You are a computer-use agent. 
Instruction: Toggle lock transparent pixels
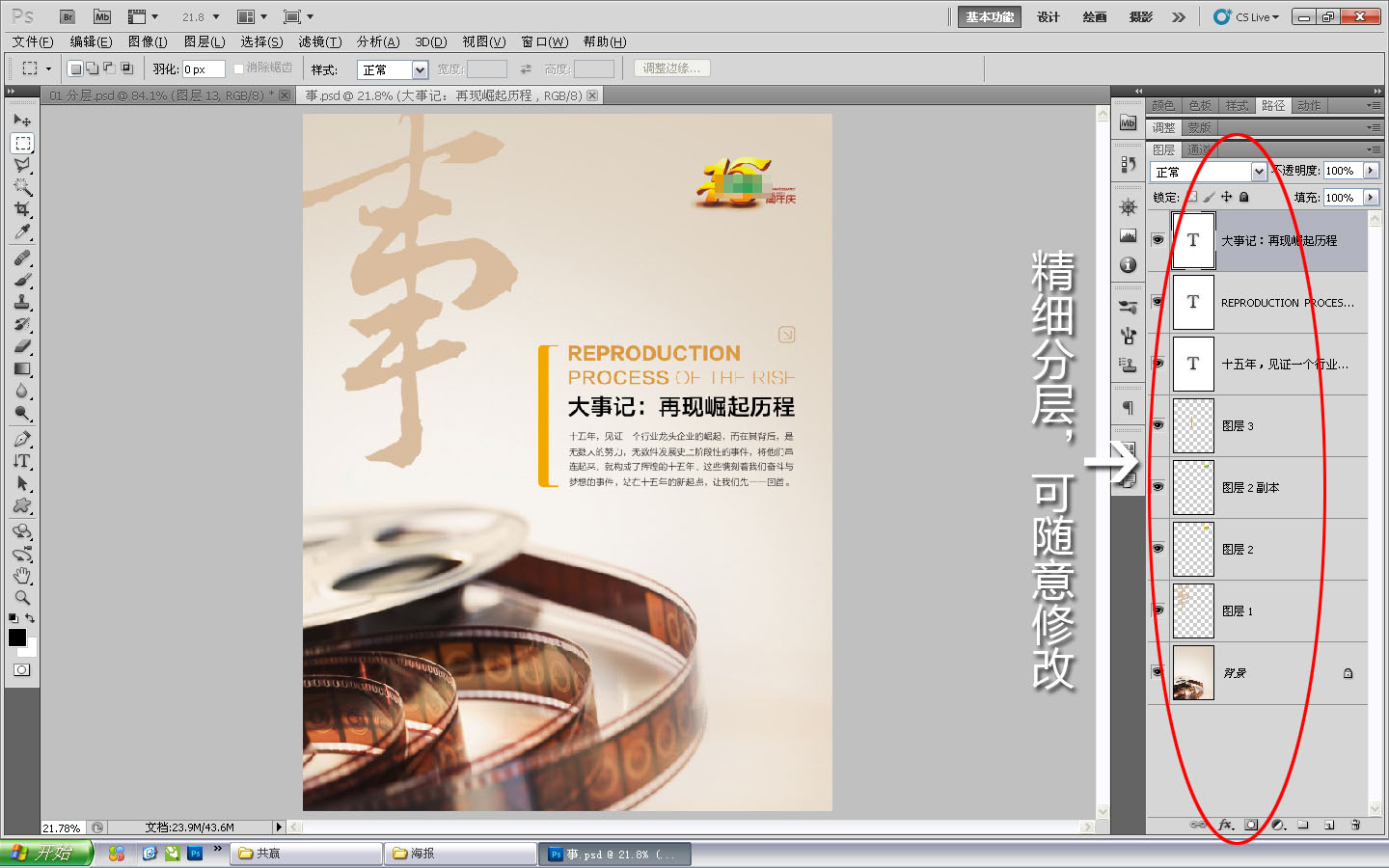(x=1192, y=197)
